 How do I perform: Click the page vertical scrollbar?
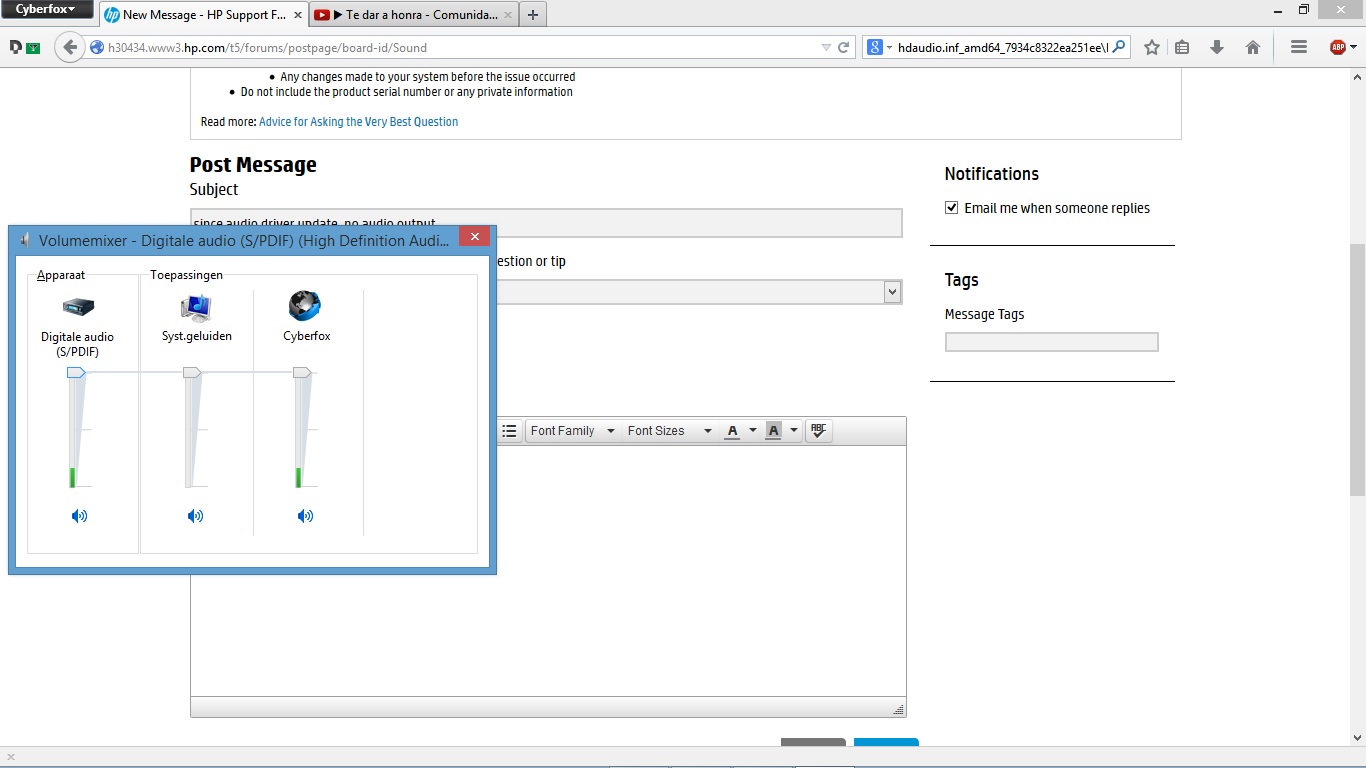click(1357, 370)
